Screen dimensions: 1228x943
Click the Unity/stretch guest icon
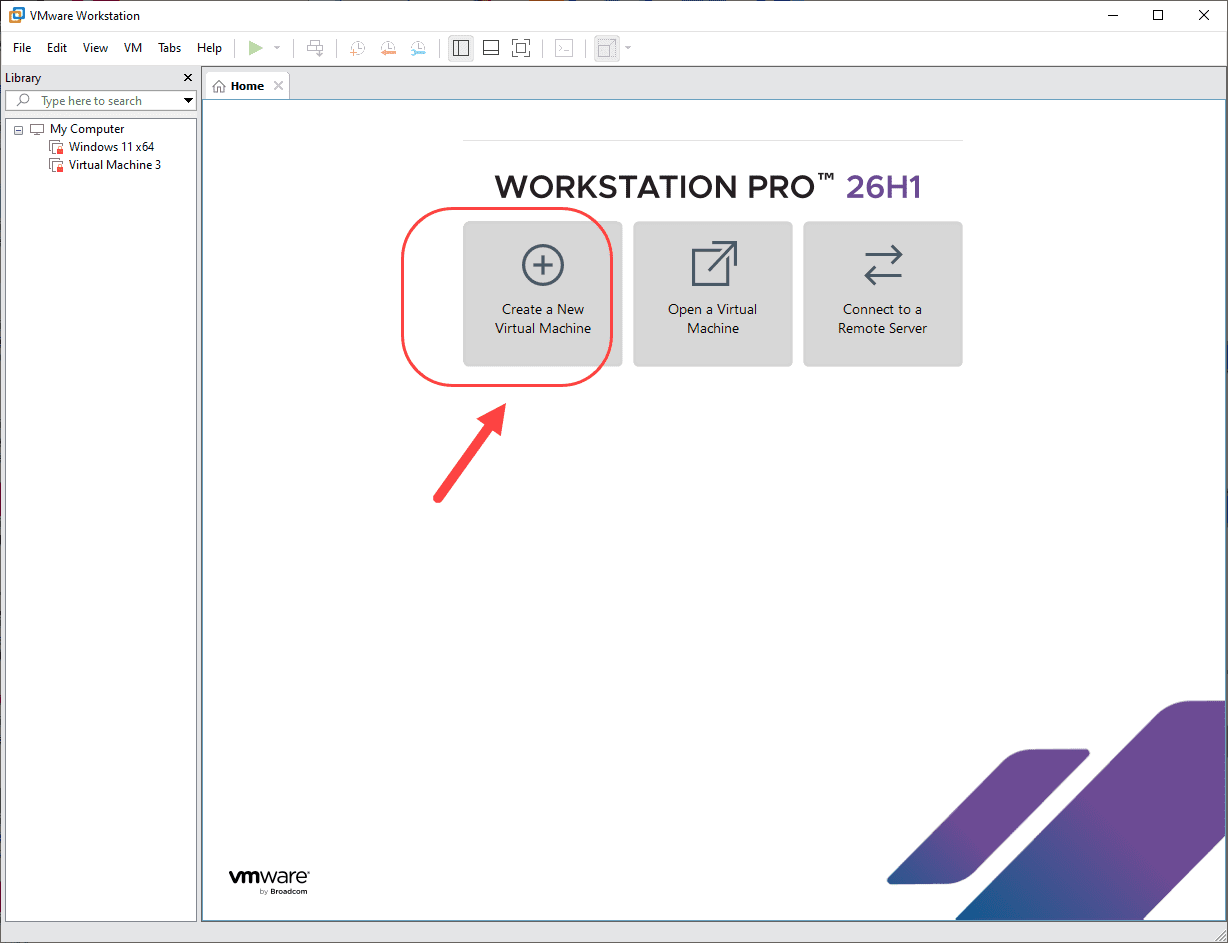pyautogui.click(x=606, y=48)
